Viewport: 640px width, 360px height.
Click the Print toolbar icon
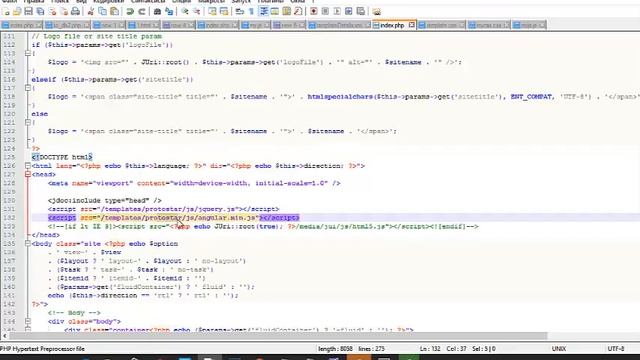76,11
